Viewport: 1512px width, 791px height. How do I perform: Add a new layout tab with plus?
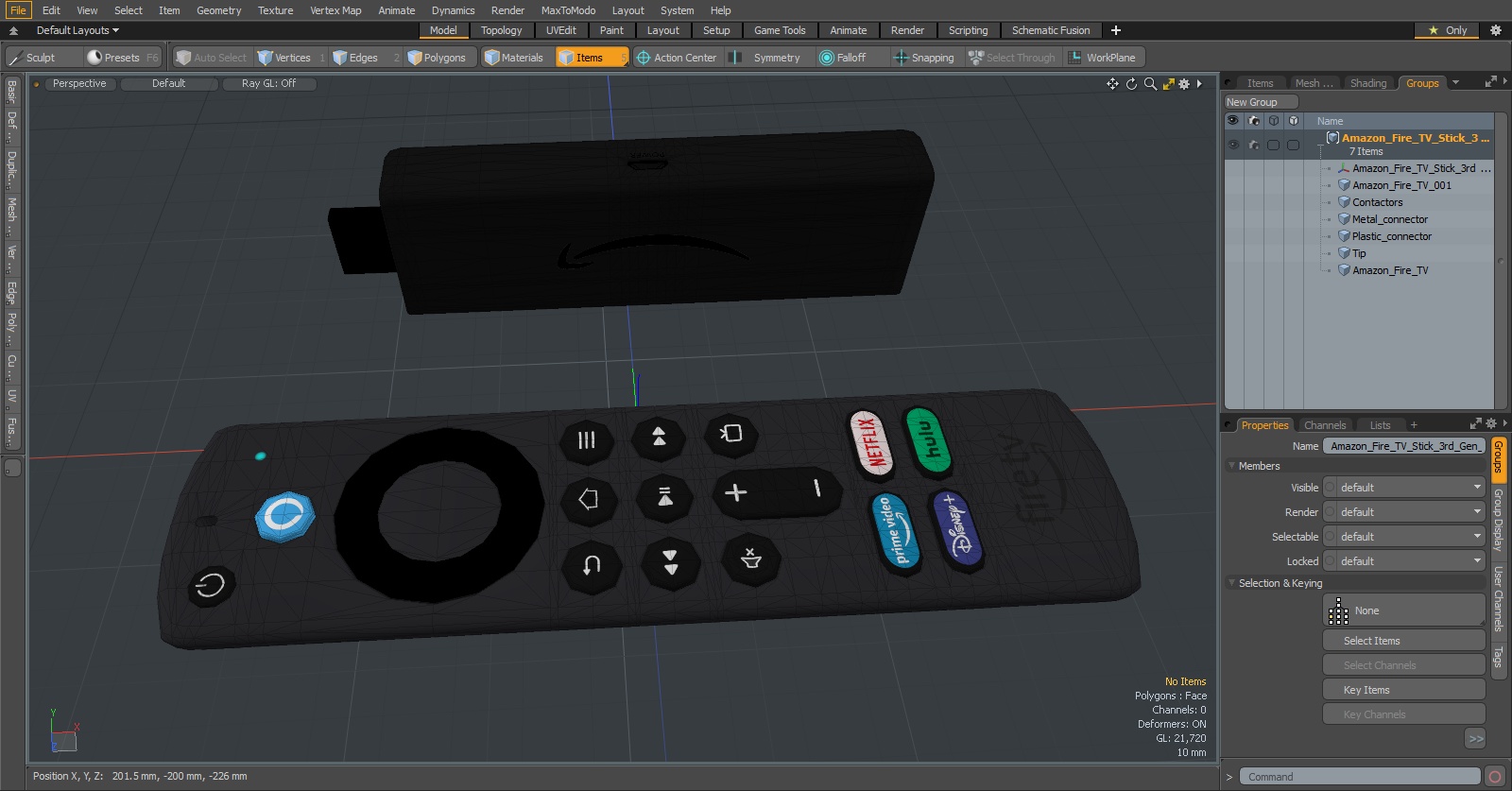(1116, 30)
